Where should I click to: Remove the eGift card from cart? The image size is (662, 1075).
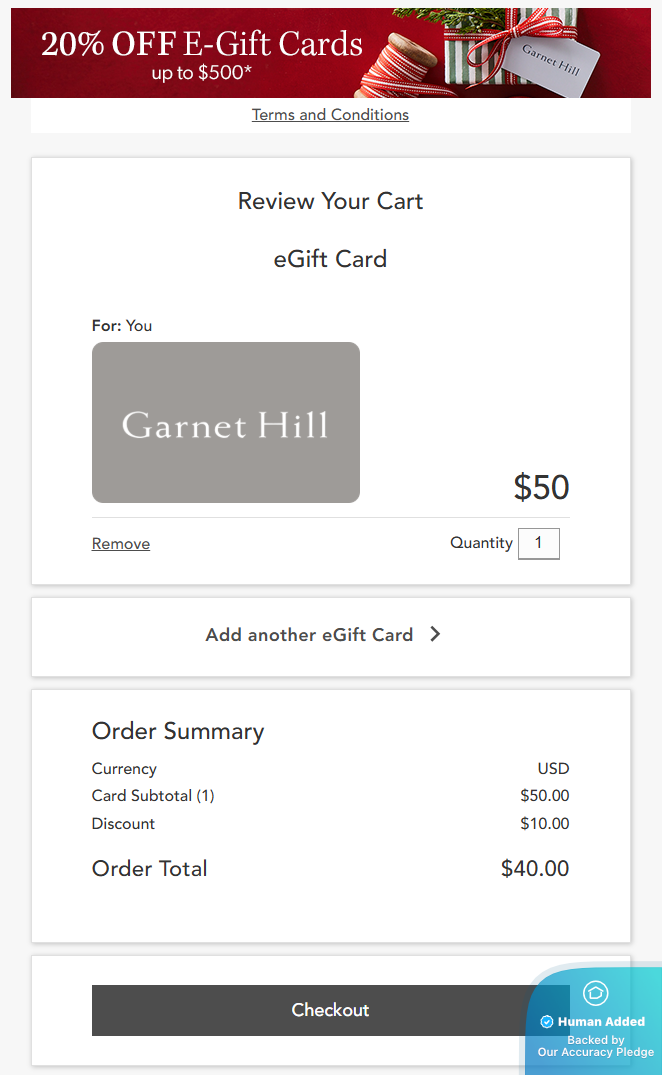coord(121,544)
